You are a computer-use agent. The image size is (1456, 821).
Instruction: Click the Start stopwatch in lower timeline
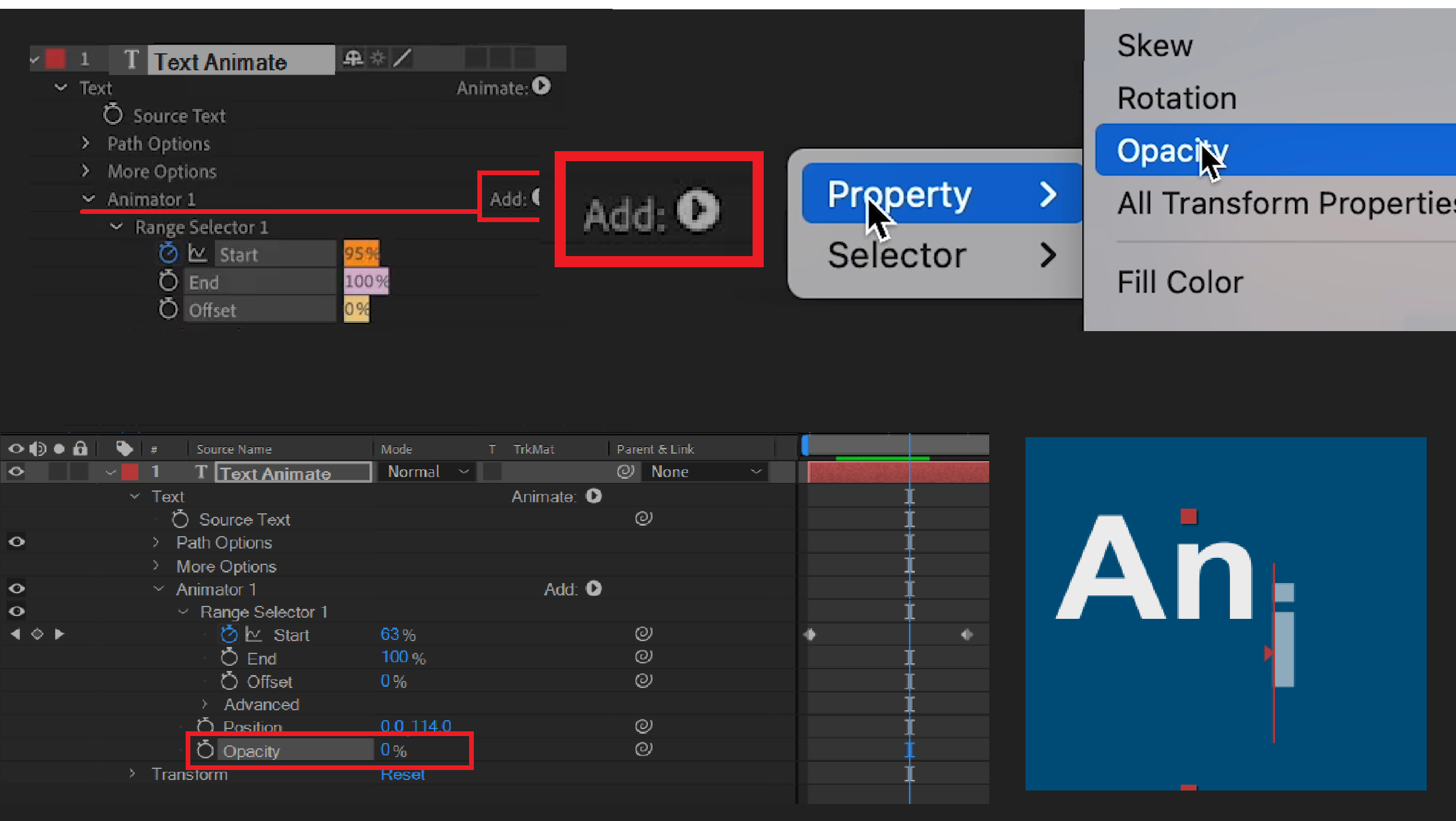[x=229, y=634]
